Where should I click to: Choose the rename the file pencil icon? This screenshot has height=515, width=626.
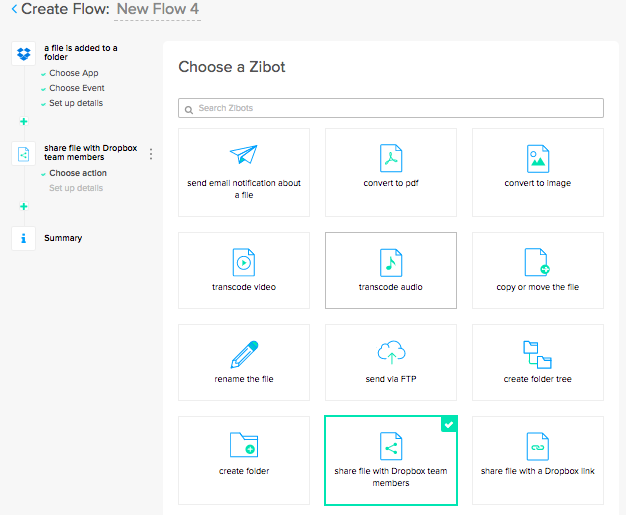tap(244, 354)
